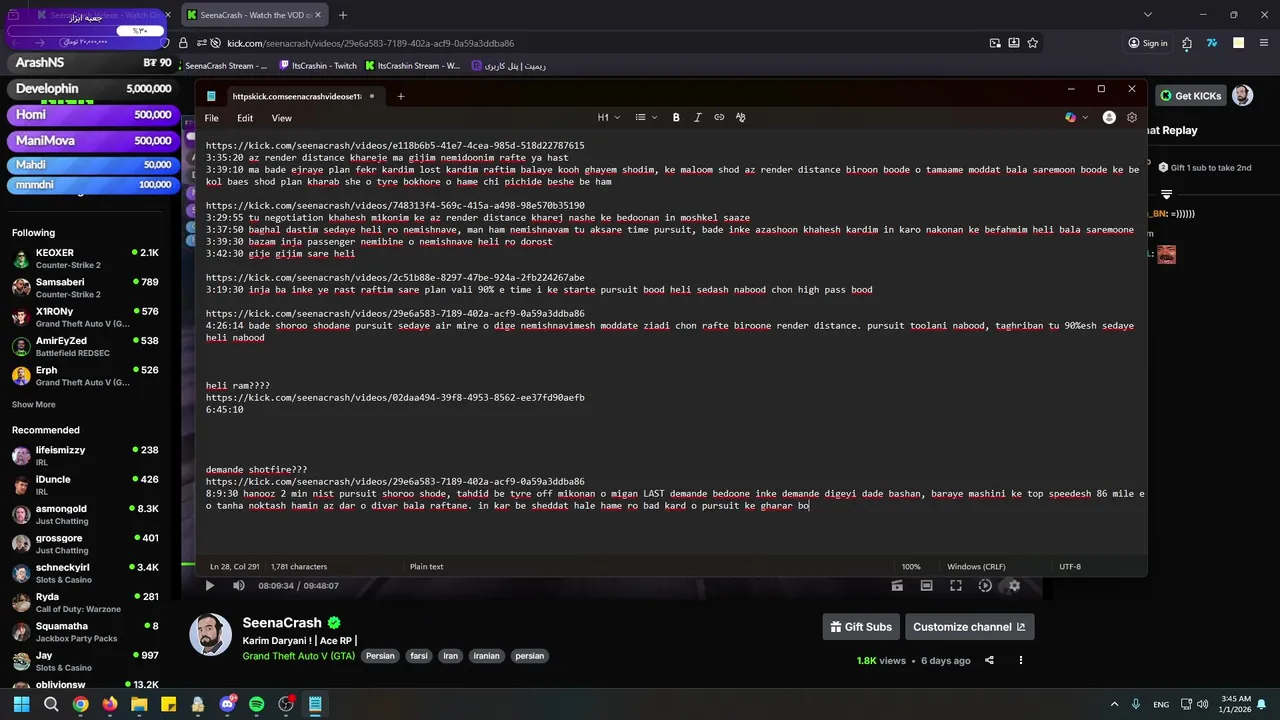This screenshot has width=1280, height=720.
Task: Change line ending Windows (CRLF)
Action: click(x=977, y=566)
